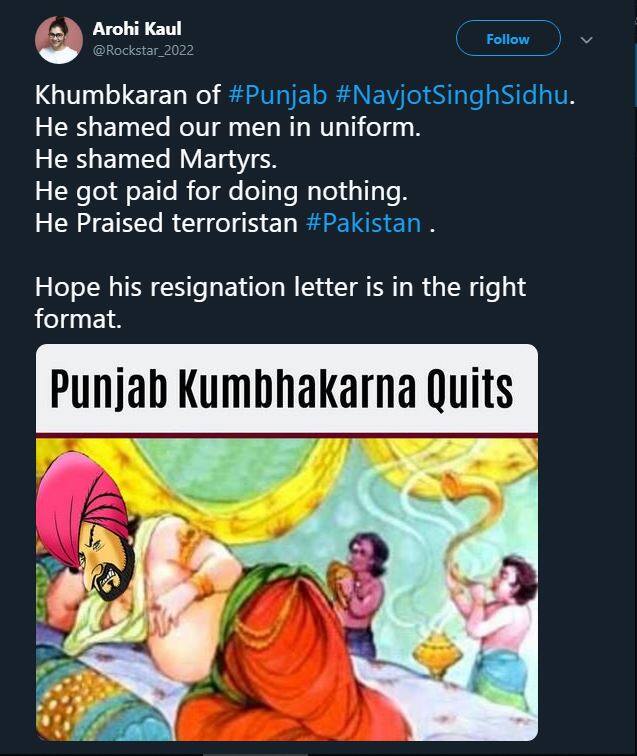This screenshot has width=637, height=756.
Task: Click the Follow button
Action: [507, 39]
